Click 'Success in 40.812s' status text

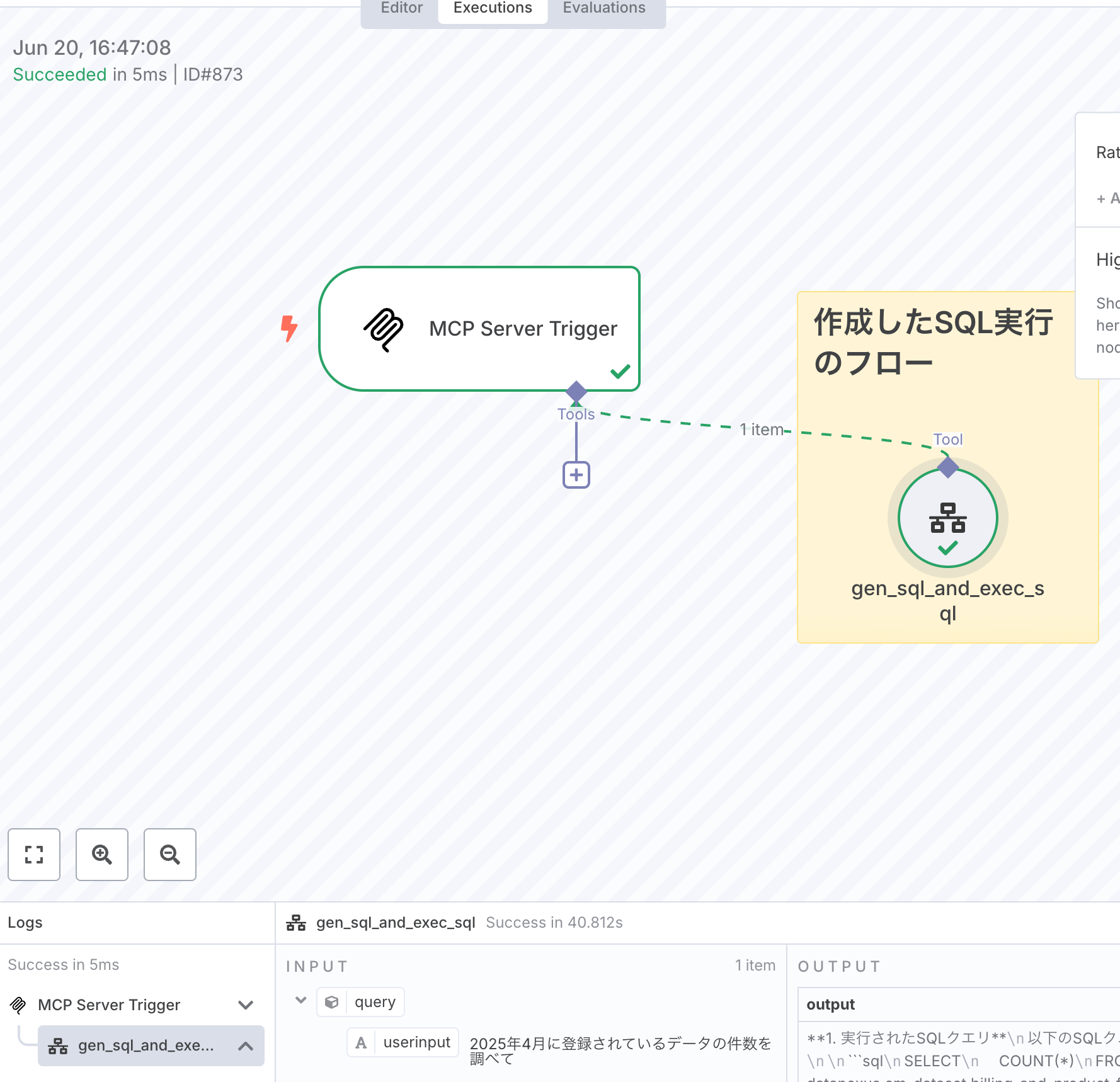(x=554, y=923)
